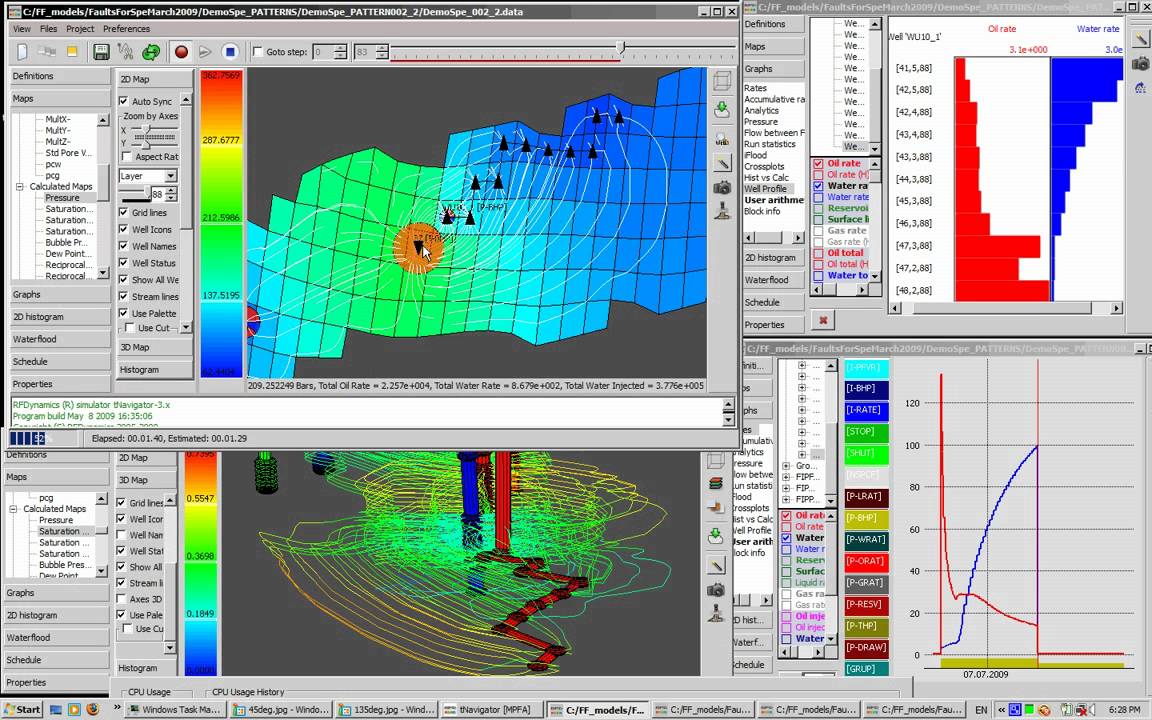Click the green download arrow icon

click(722, 110)
